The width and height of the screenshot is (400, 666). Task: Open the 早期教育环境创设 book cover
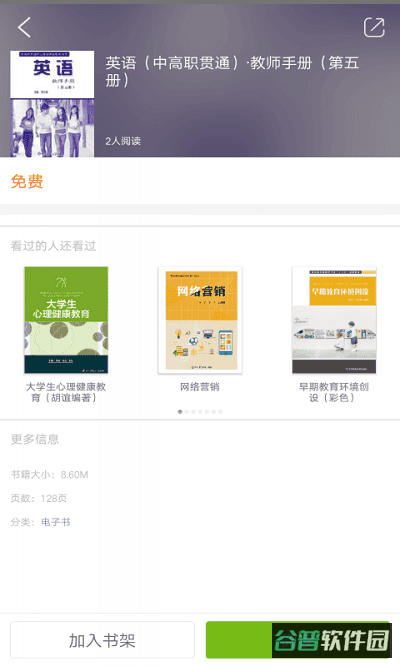[334, 320]
